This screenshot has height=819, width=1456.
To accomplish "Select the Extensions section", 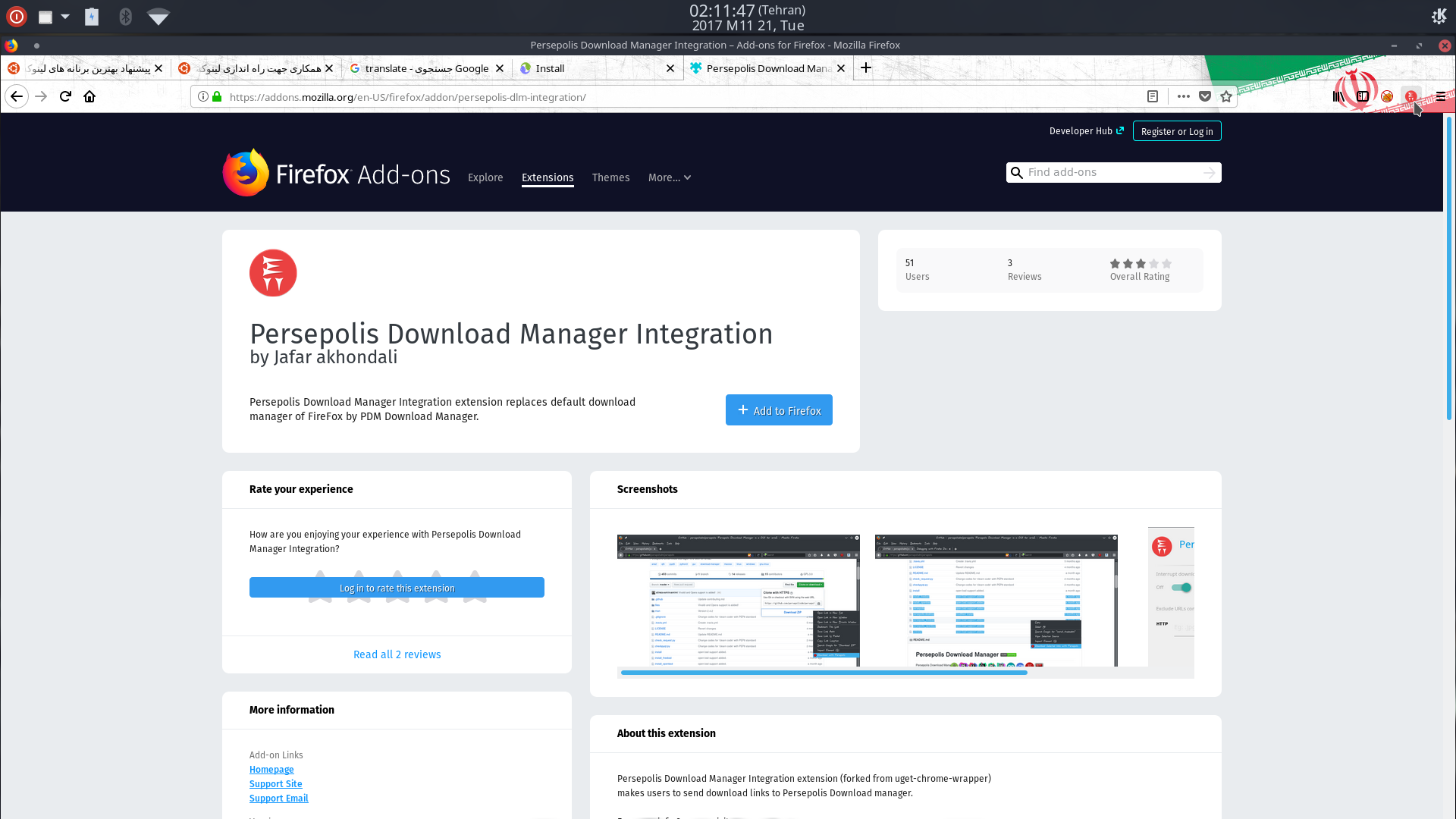I will click(548, 177).
